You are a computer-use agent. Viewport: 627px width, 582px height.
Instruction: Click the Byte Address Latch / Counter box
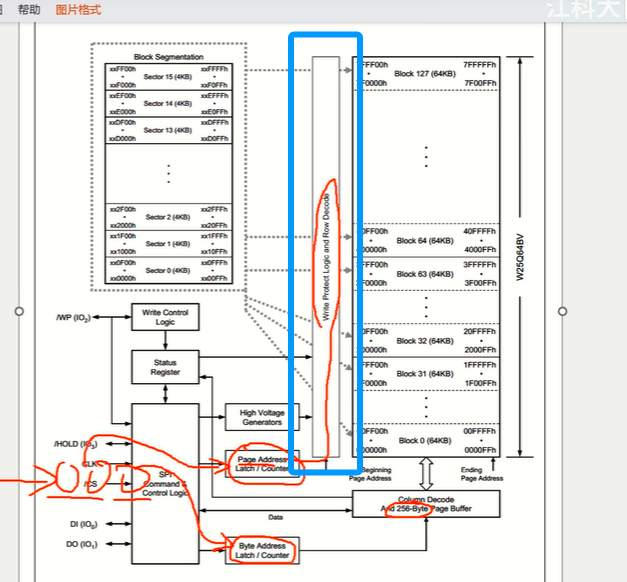pyautogui.click(x=262, y=551)
